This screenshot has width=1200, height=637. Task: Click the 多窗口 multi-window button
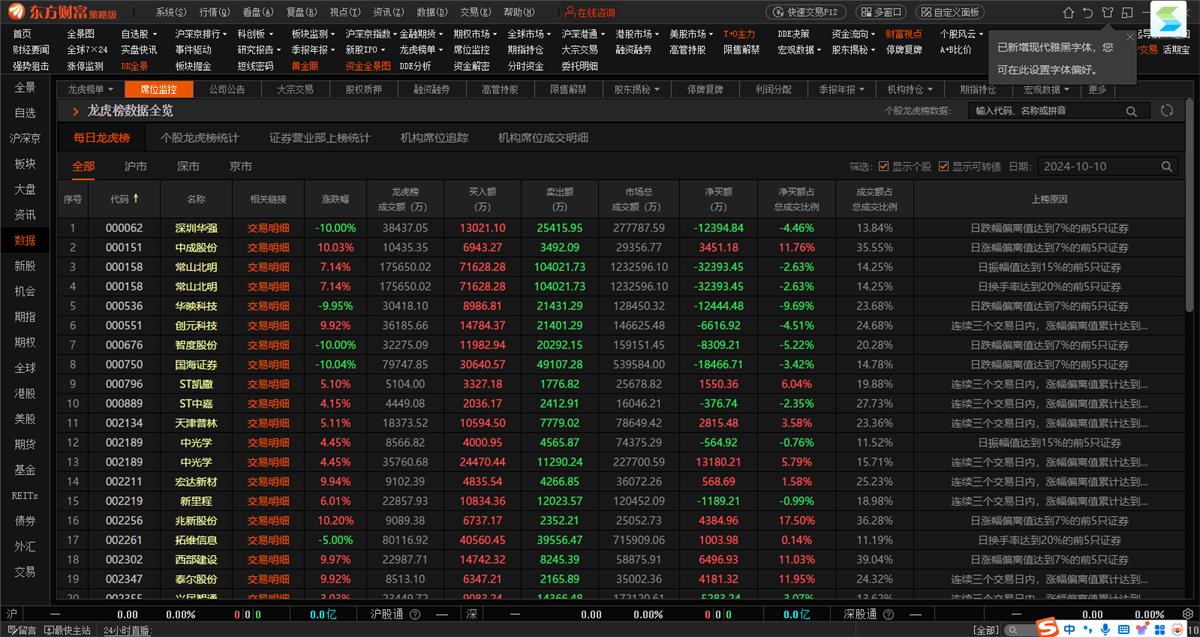[x=880, y=12]
